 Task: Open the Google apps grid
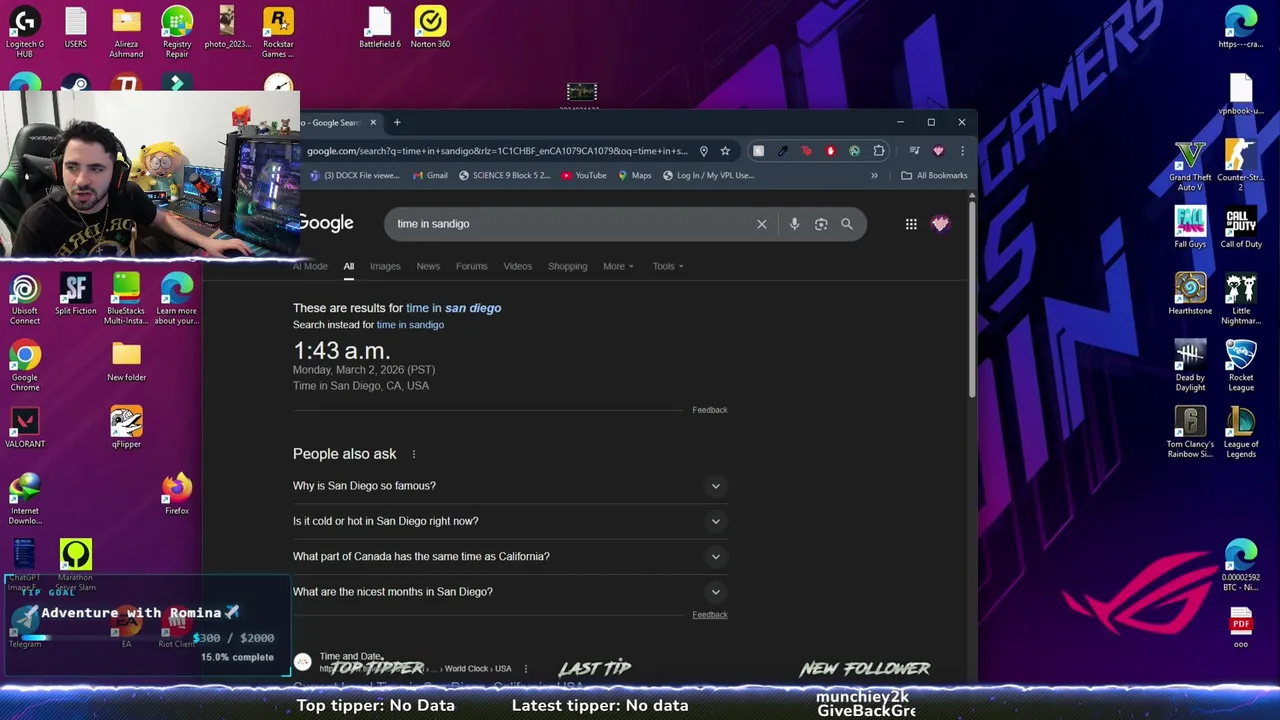911,224
